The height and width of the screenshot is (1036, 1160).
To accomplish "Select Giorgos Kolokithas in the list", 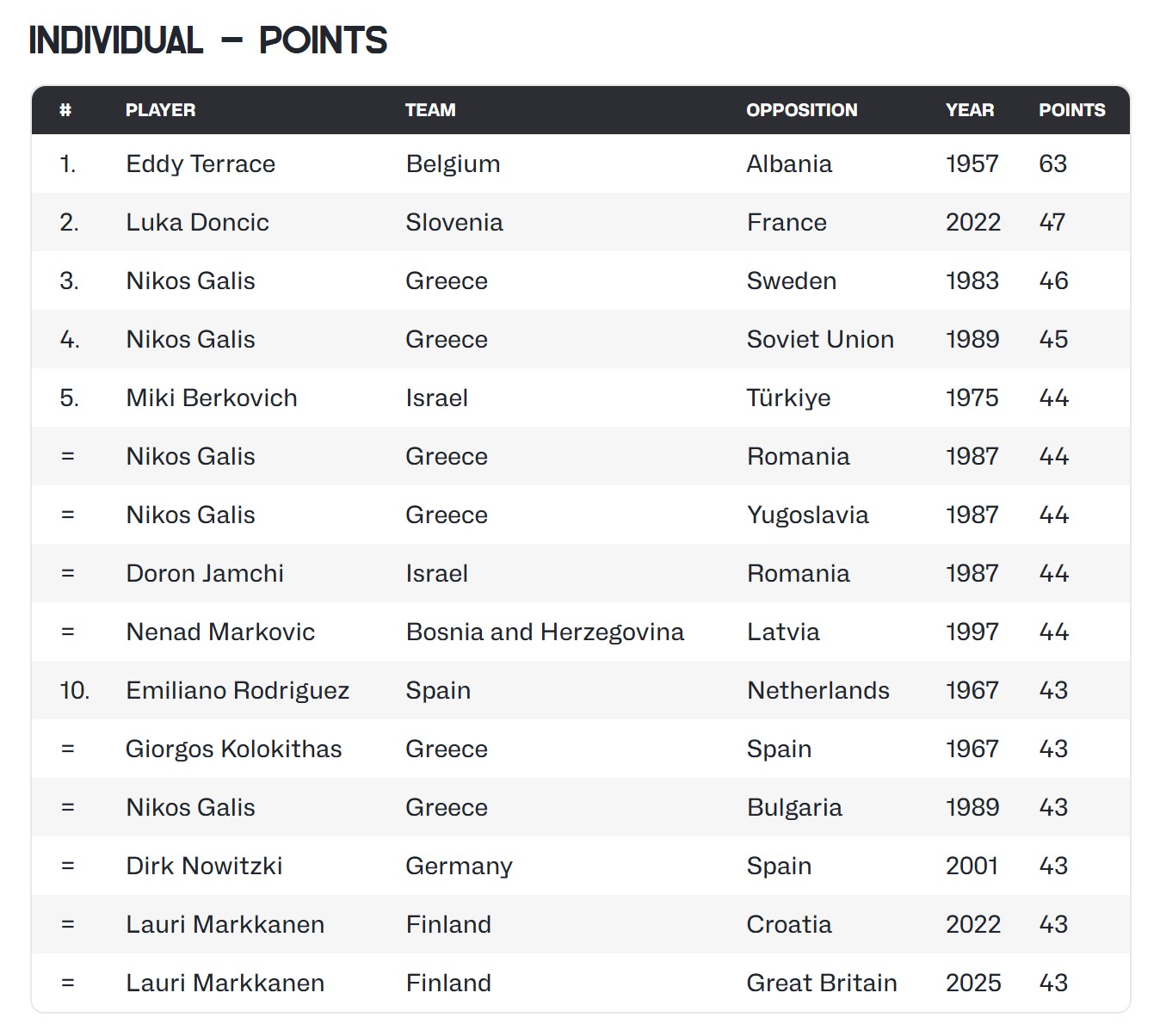I will pos(233,749).
